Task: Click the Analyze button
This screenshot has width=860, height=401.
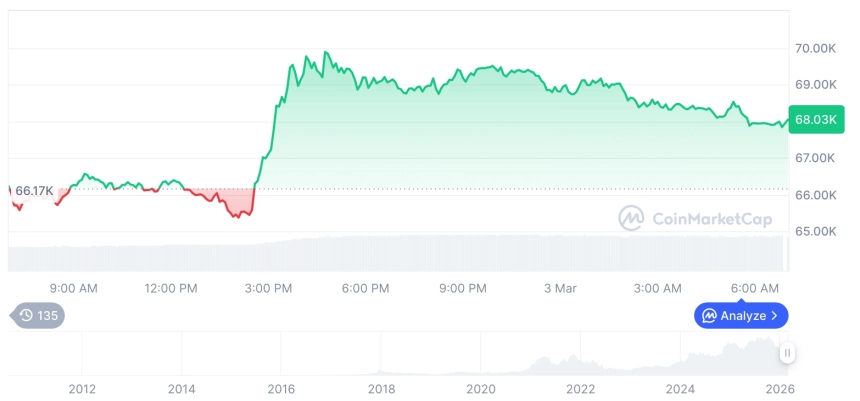Action: (x=741, y=316)
